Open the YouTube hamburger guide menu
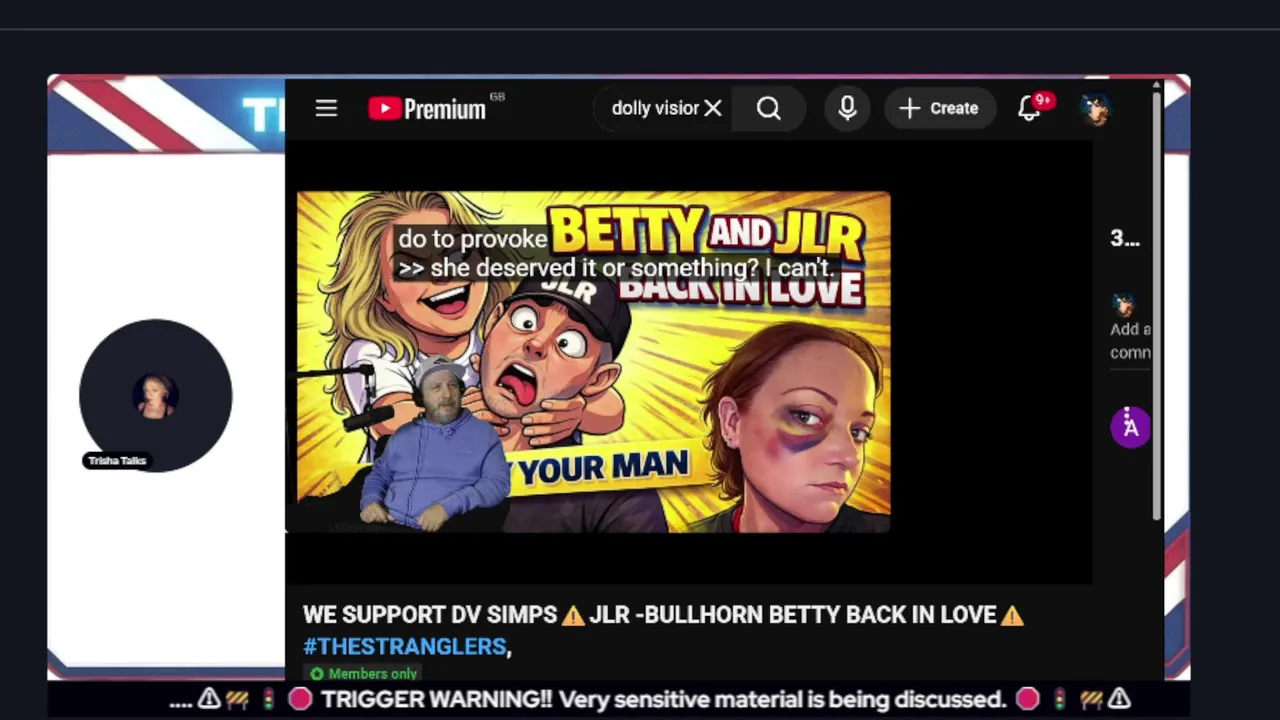1280x720 pixels. coord(326,108)
